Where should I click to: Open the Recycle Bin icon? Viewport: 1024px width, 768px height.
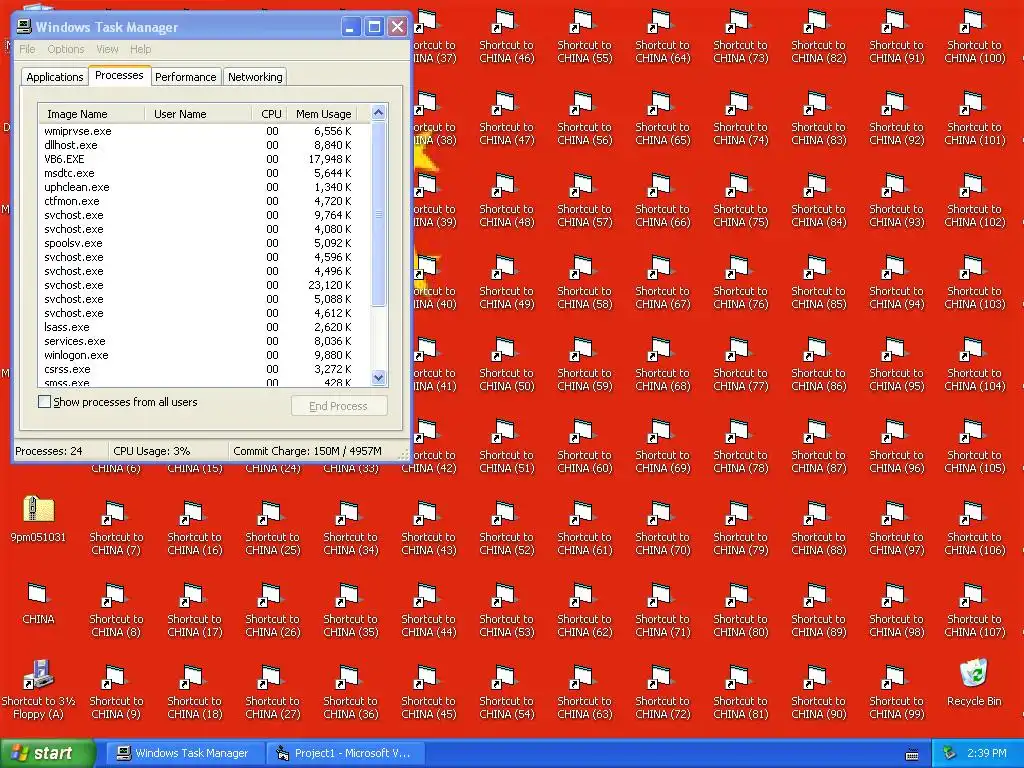(974, 674)
